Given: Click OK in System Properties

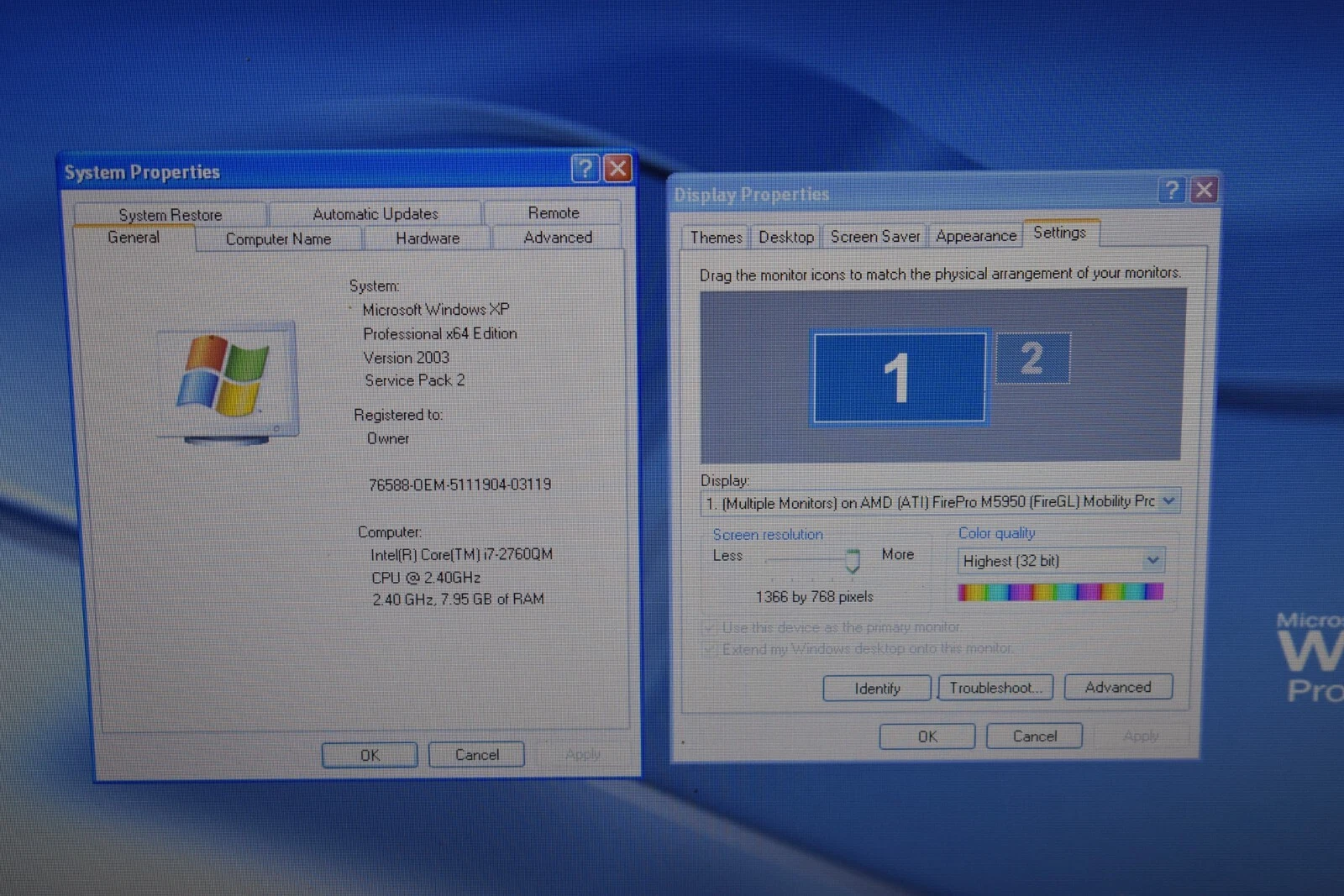Looking at the screenshot, I should click(370, 755).
